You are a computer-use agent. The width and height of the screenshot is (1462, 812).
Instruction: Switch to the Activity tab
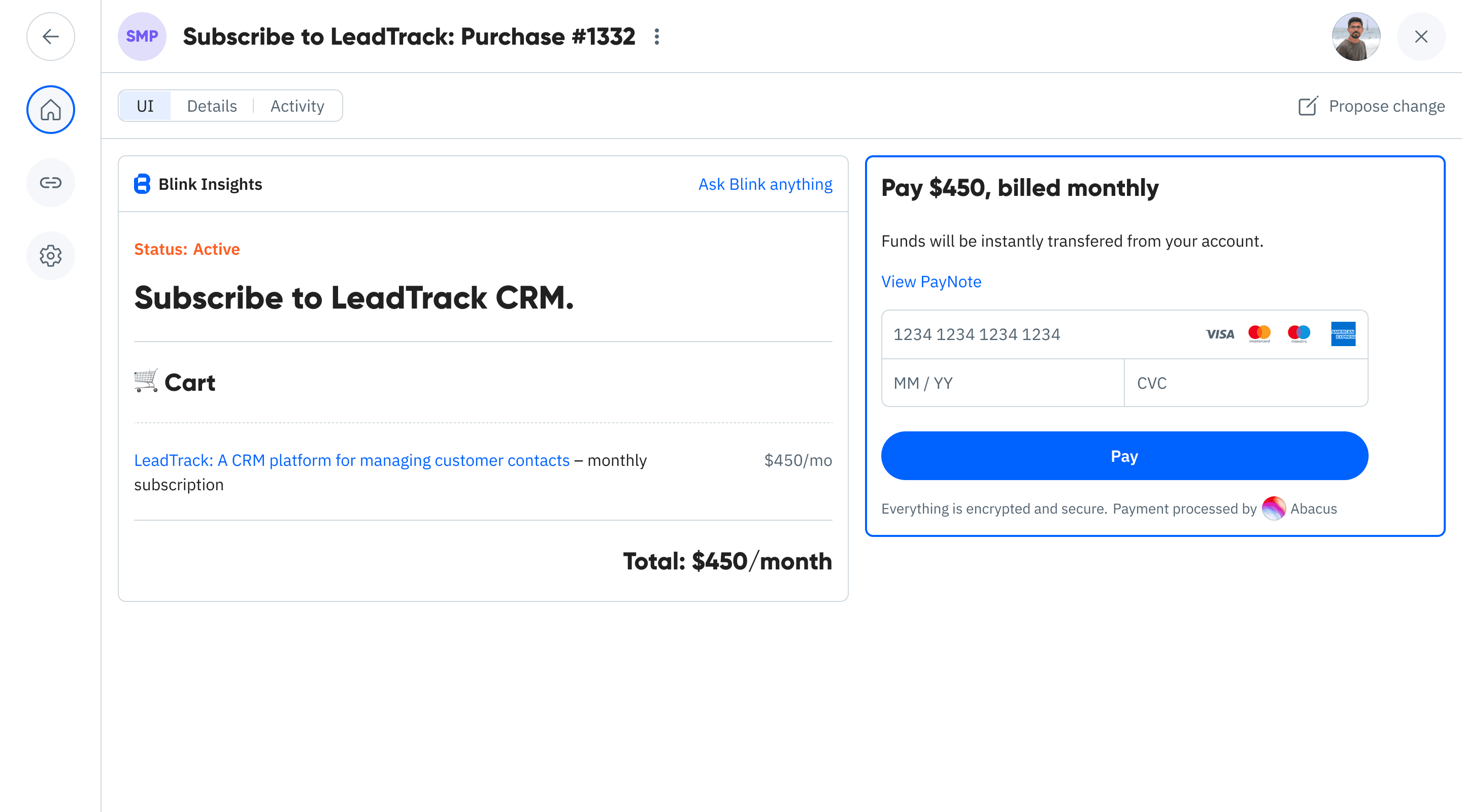tap(297, 106)
